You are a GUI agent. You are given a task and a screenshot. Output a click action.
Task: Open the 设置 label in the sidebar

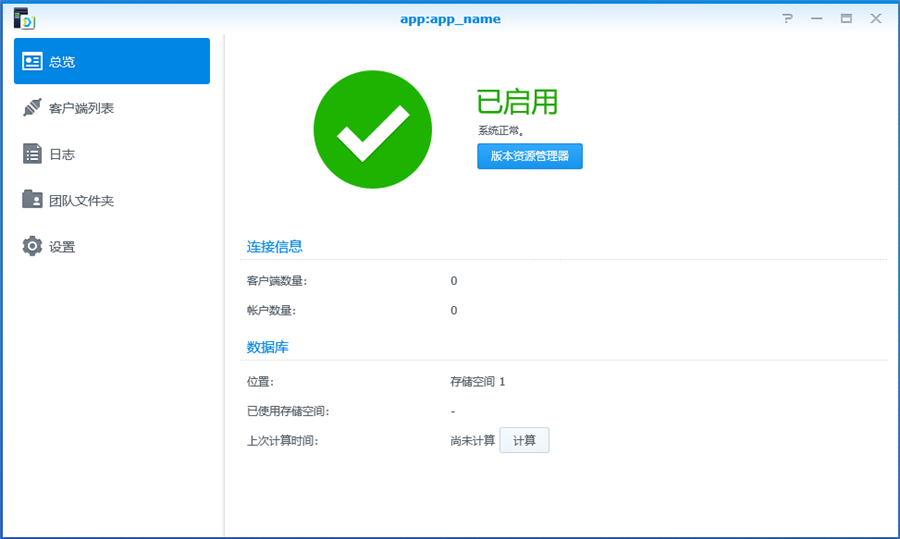(x=62, y=247)
